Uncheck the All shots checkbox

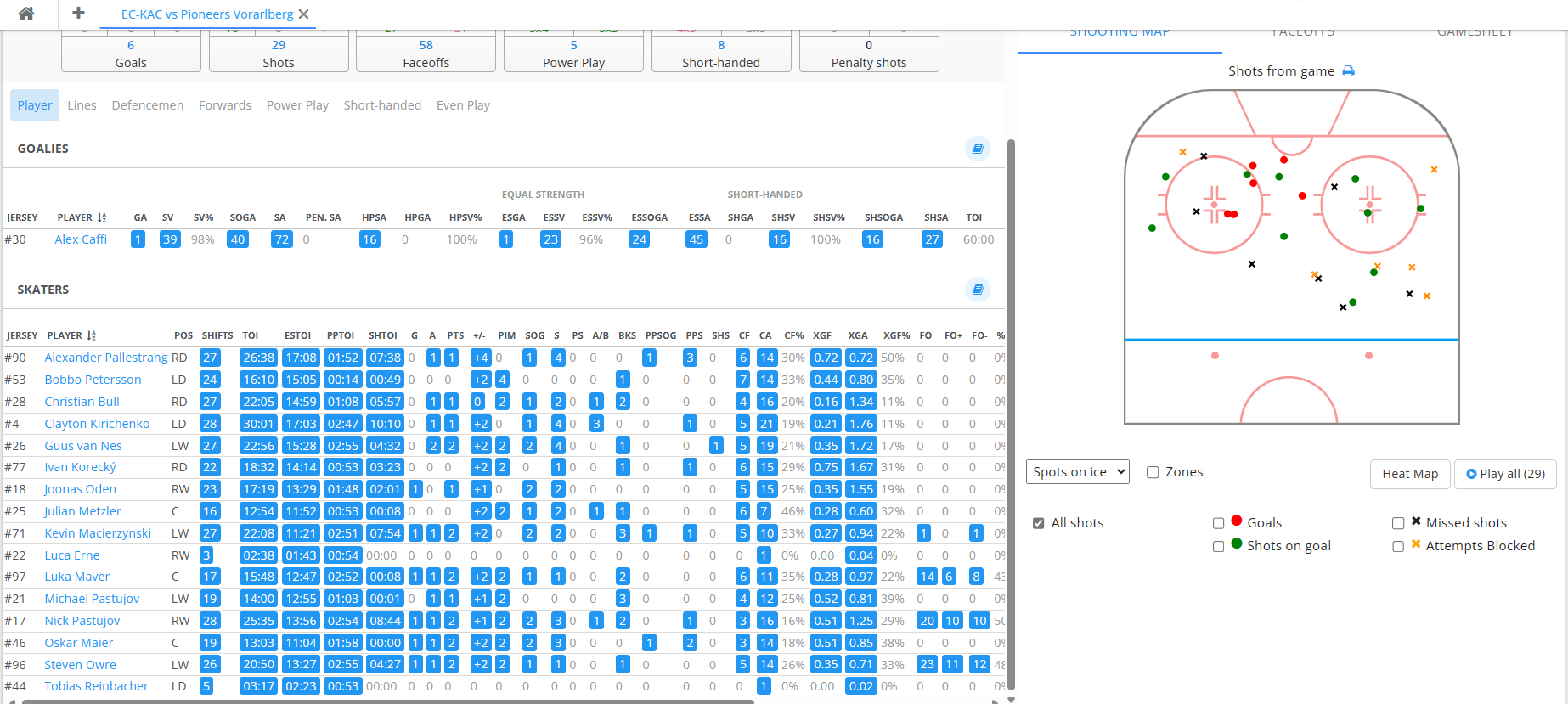1038,523
